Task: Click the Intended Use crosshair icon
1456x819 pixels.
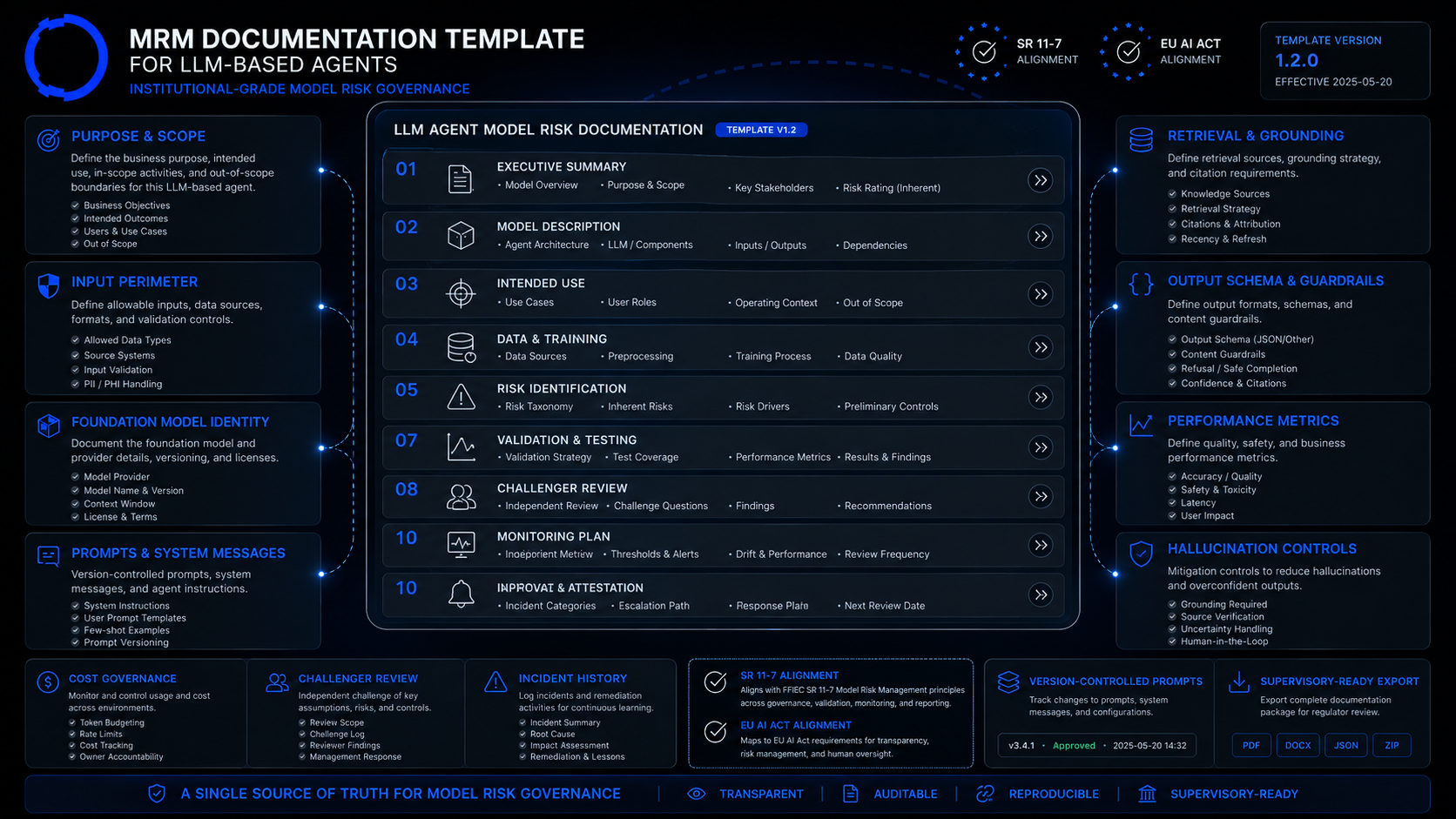Action: click(461, 293)
